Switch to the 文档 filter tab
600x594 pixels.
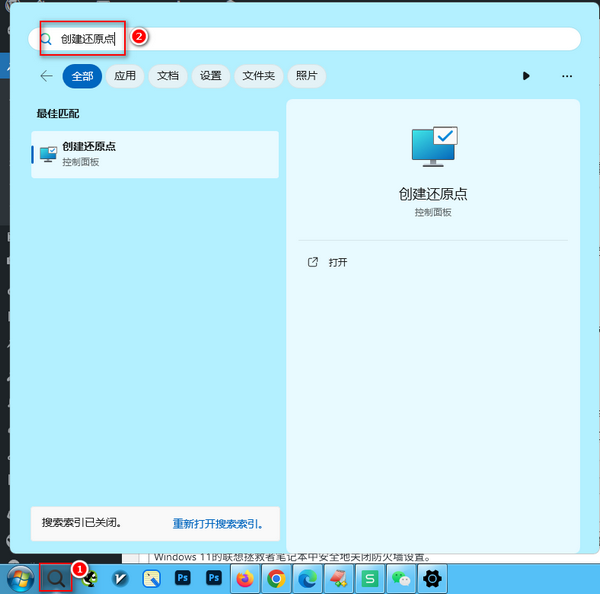click(x=168, y=76)
